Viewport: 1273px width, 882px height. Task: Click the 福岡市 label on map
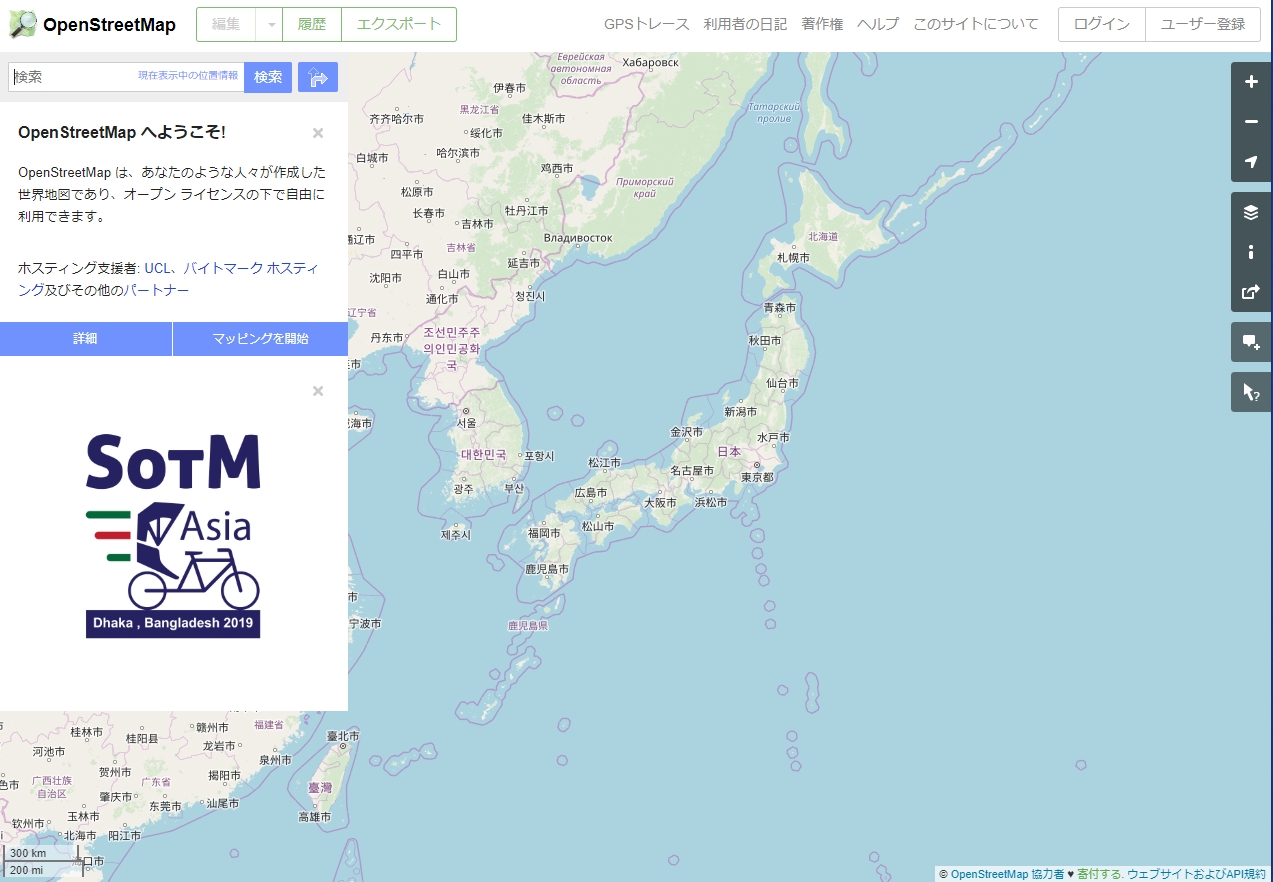click(x=544, y=533)
